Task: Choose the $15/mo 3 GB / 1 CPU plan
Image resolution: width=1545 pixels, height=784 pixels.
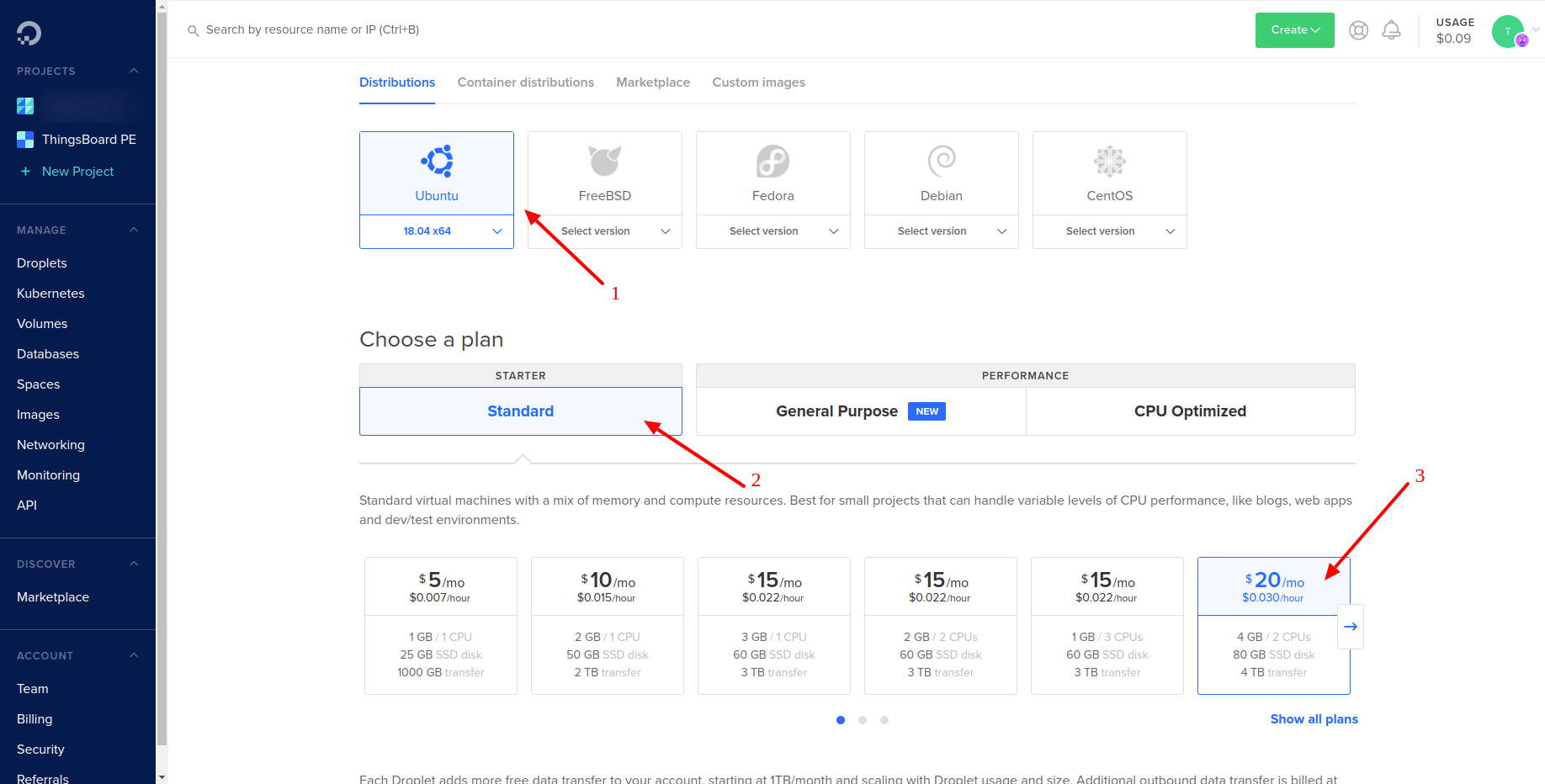Action: point(774,626)
